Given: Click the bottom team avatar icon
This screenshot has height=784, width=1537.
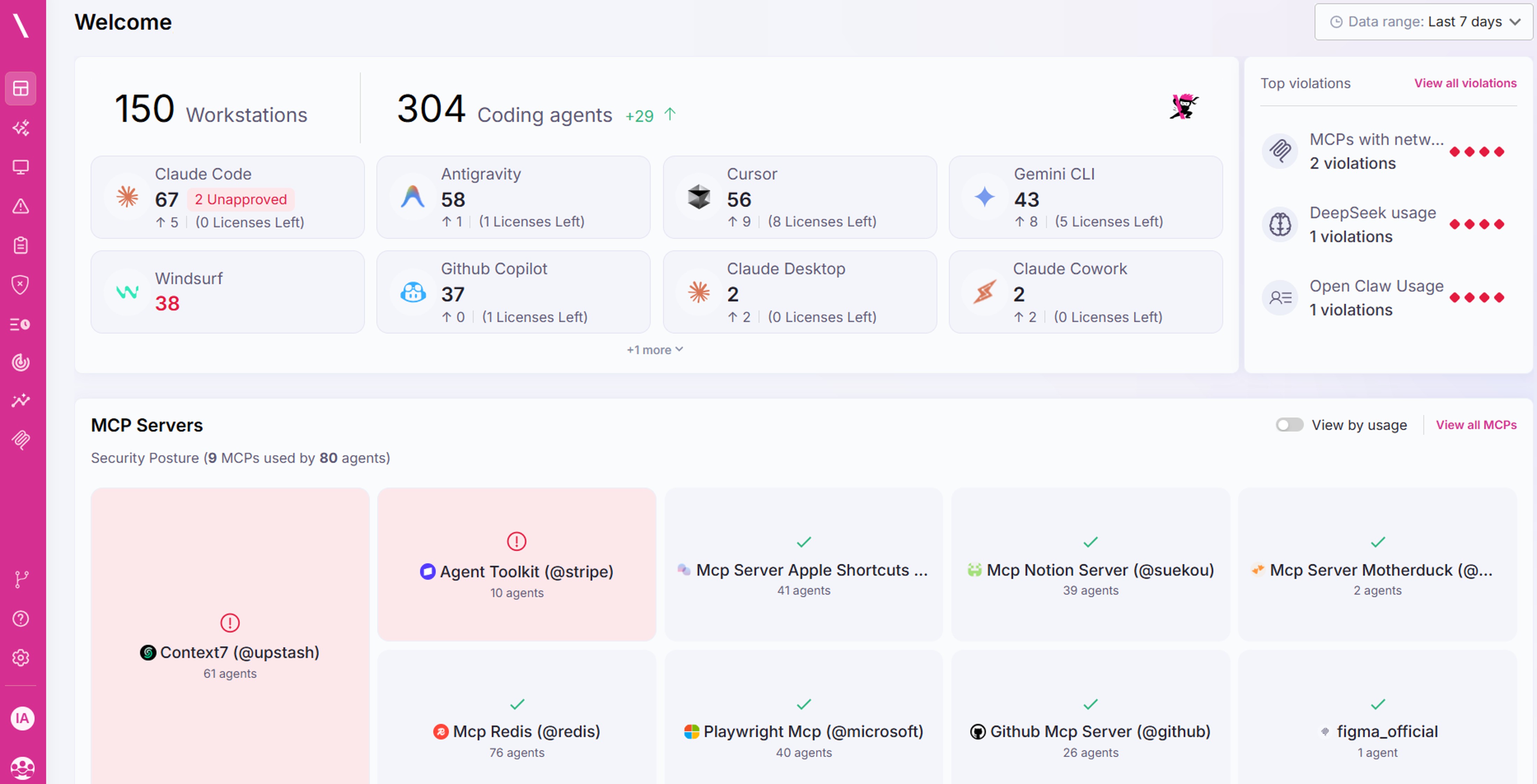Looking at the screenshot, I should 22,768.
